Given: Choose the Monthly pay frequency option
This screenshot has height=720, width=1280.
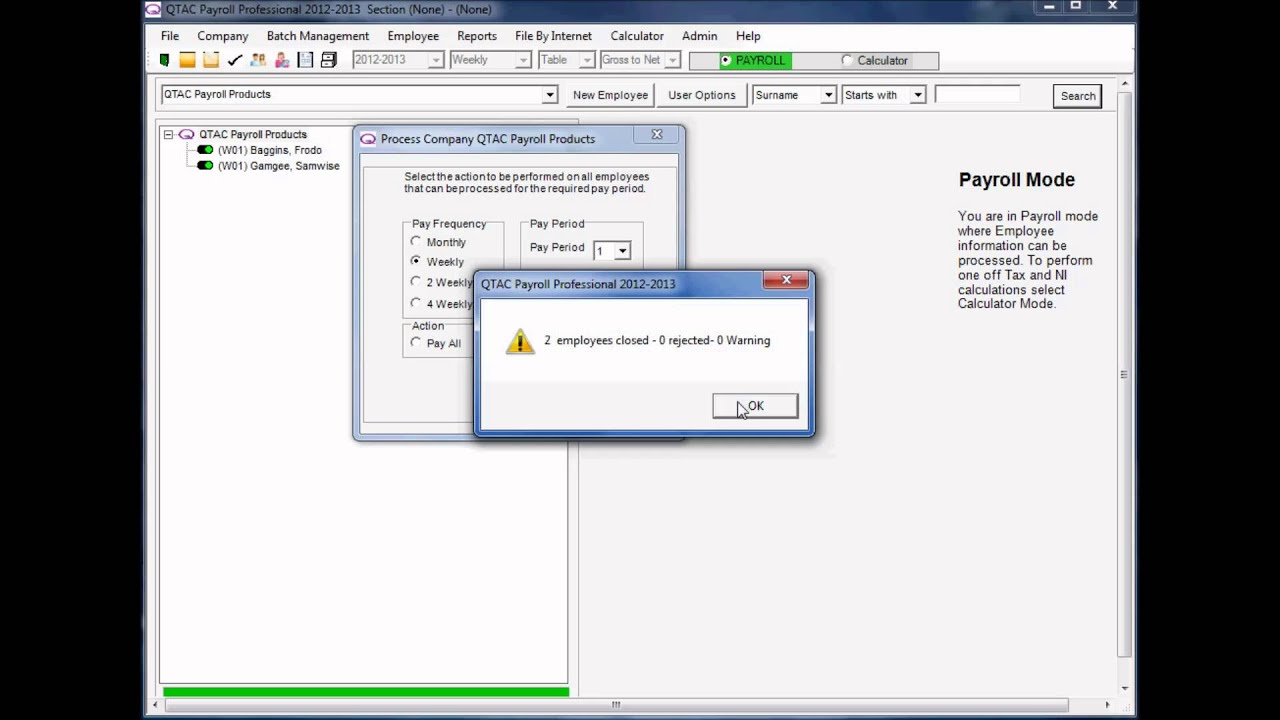Looking at the screenshot, I should [416, 242].
